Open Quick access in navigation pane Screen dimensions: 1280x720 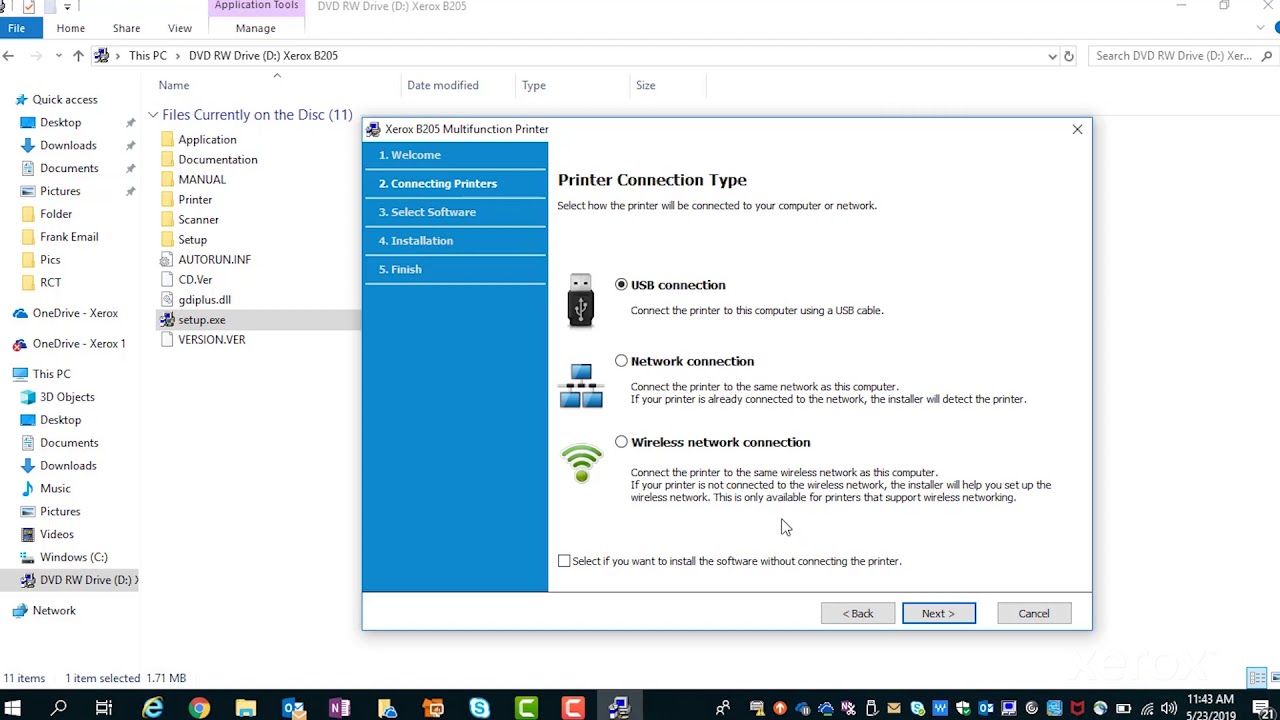pyautogui.click(x=64, y=100)
